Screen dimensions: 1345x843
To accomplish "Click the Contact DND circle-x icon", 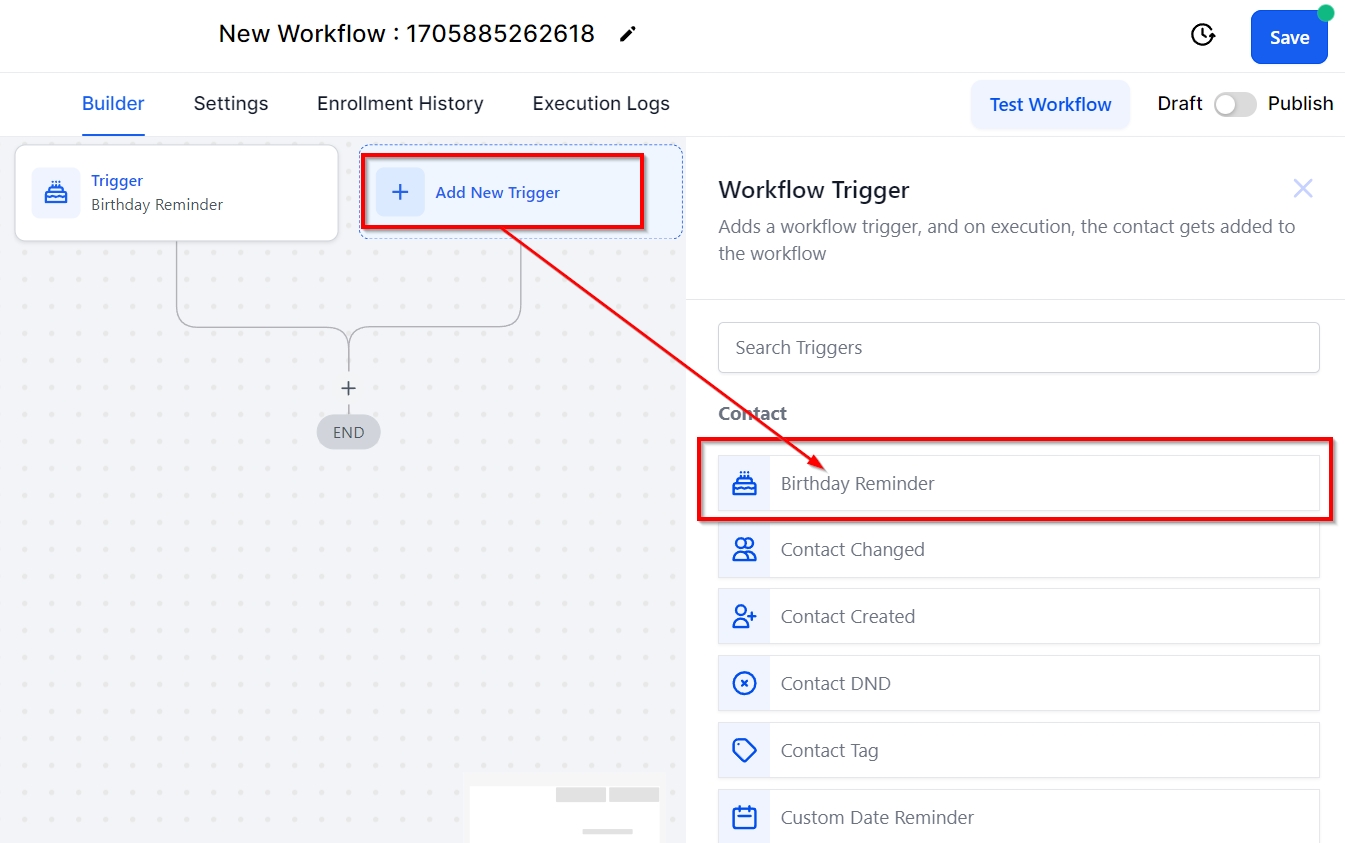I will [744, 683].
